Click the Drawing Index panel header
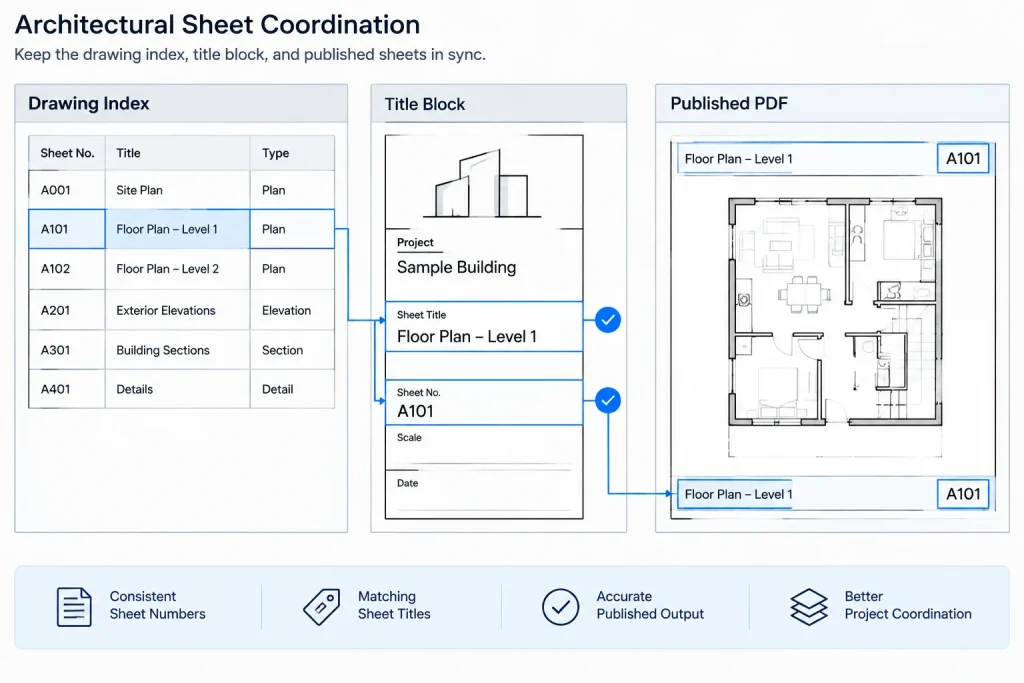The width and height of the screenshot is (1024, 683). tap(181, 103)
